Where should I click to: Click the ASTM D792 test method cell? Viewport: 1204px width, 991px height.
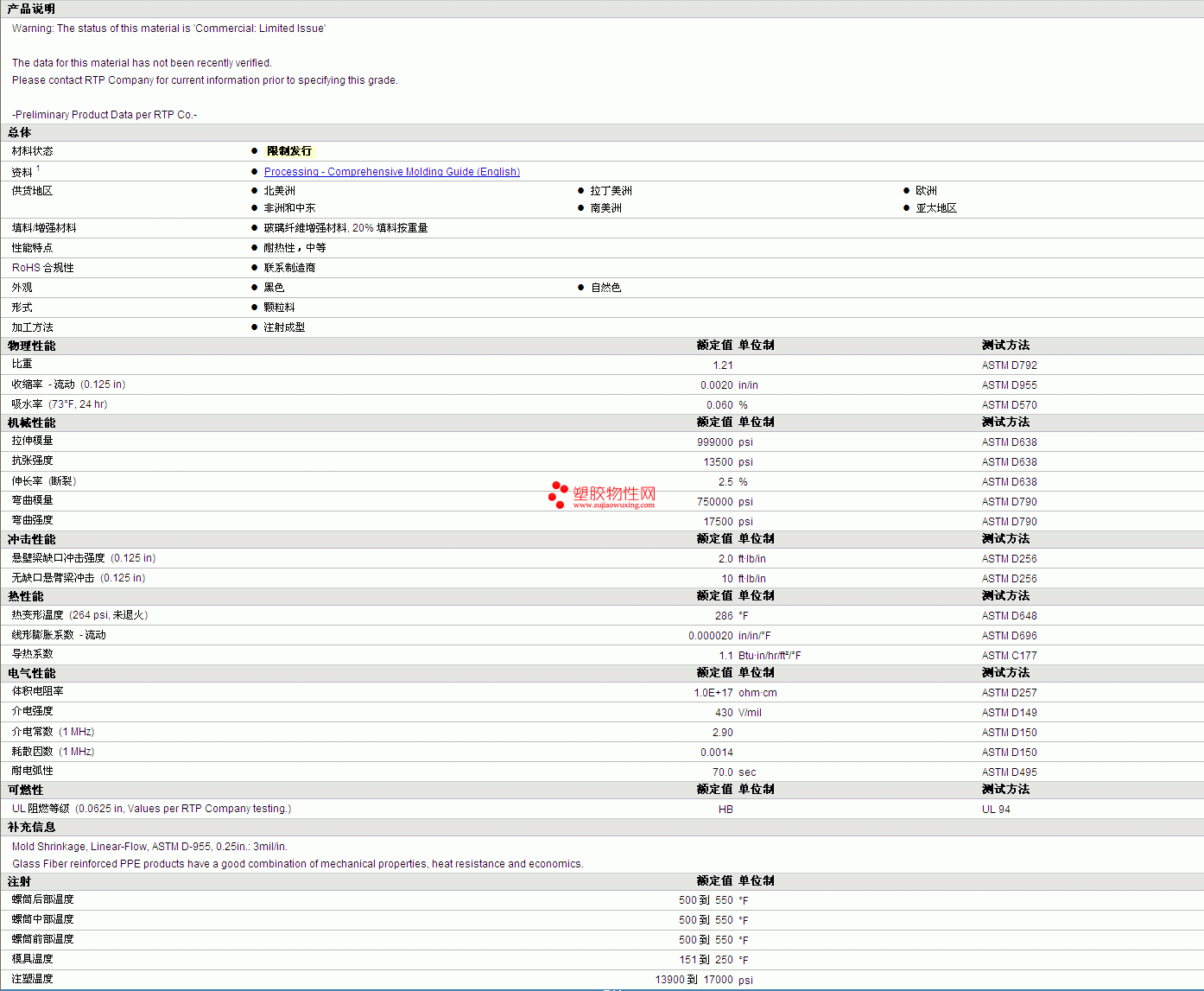(x=1009, y=365)
